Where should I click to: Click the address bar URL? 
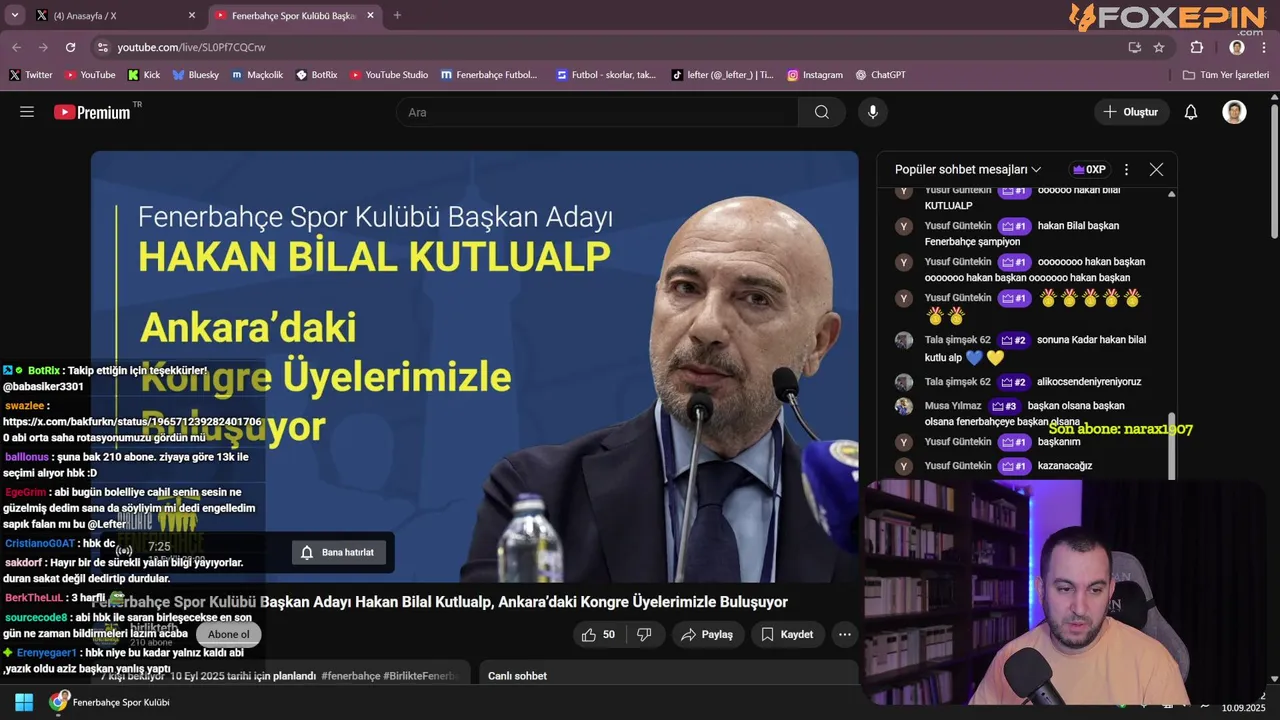[x=191, y=47]
